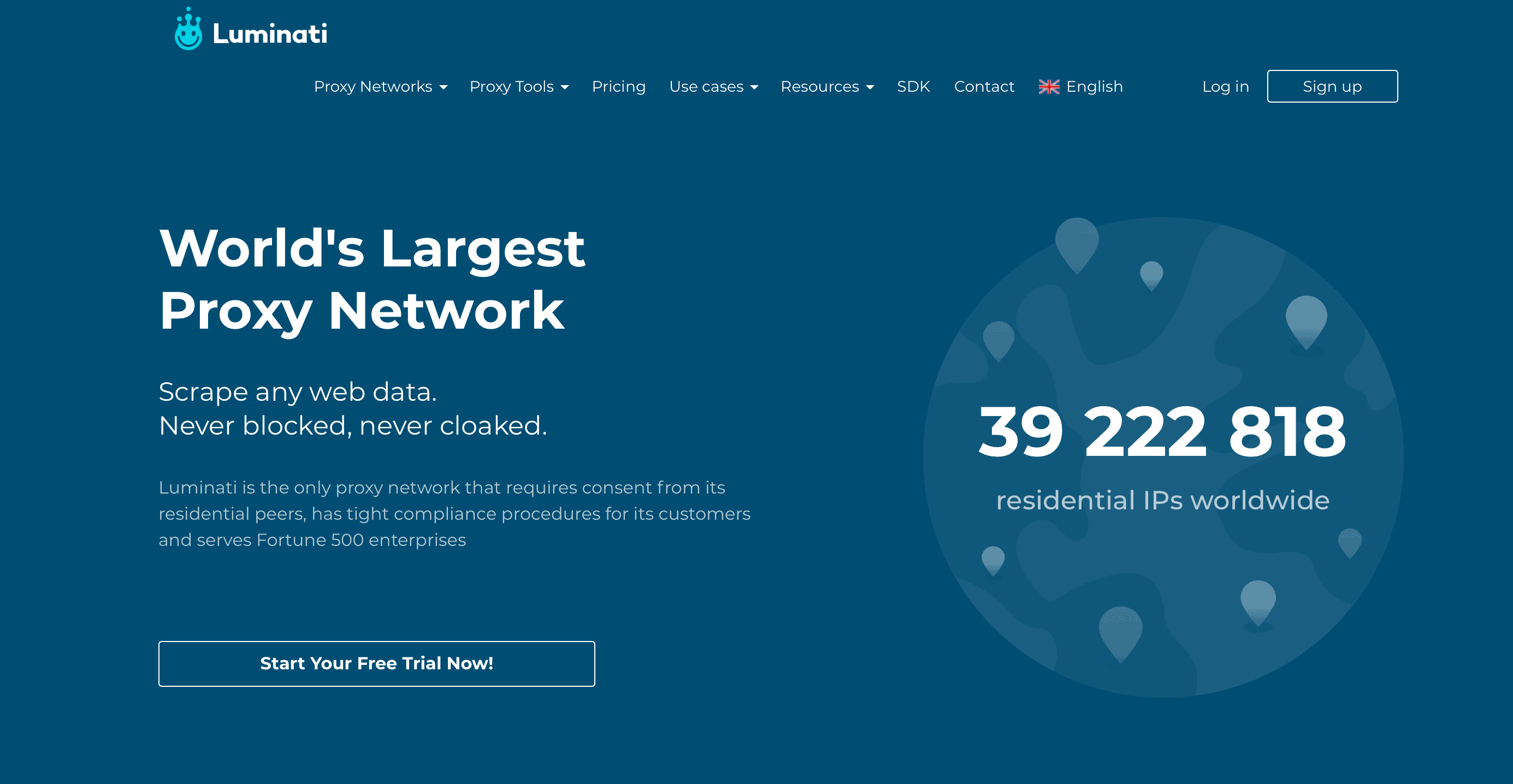
Task: Open the Resources menu
Action: [x=827, y=86]
